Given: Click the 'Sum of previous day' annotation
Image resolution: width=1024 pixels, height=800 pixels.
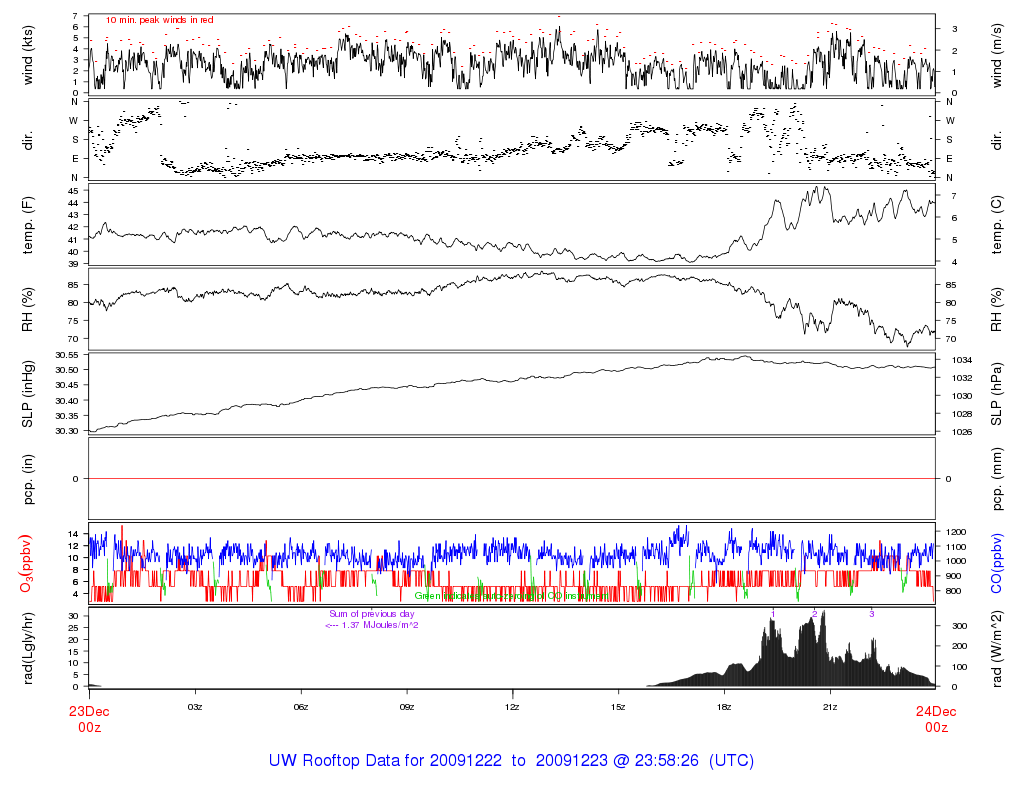Looking at the screenshot, I should coord(372,614).
